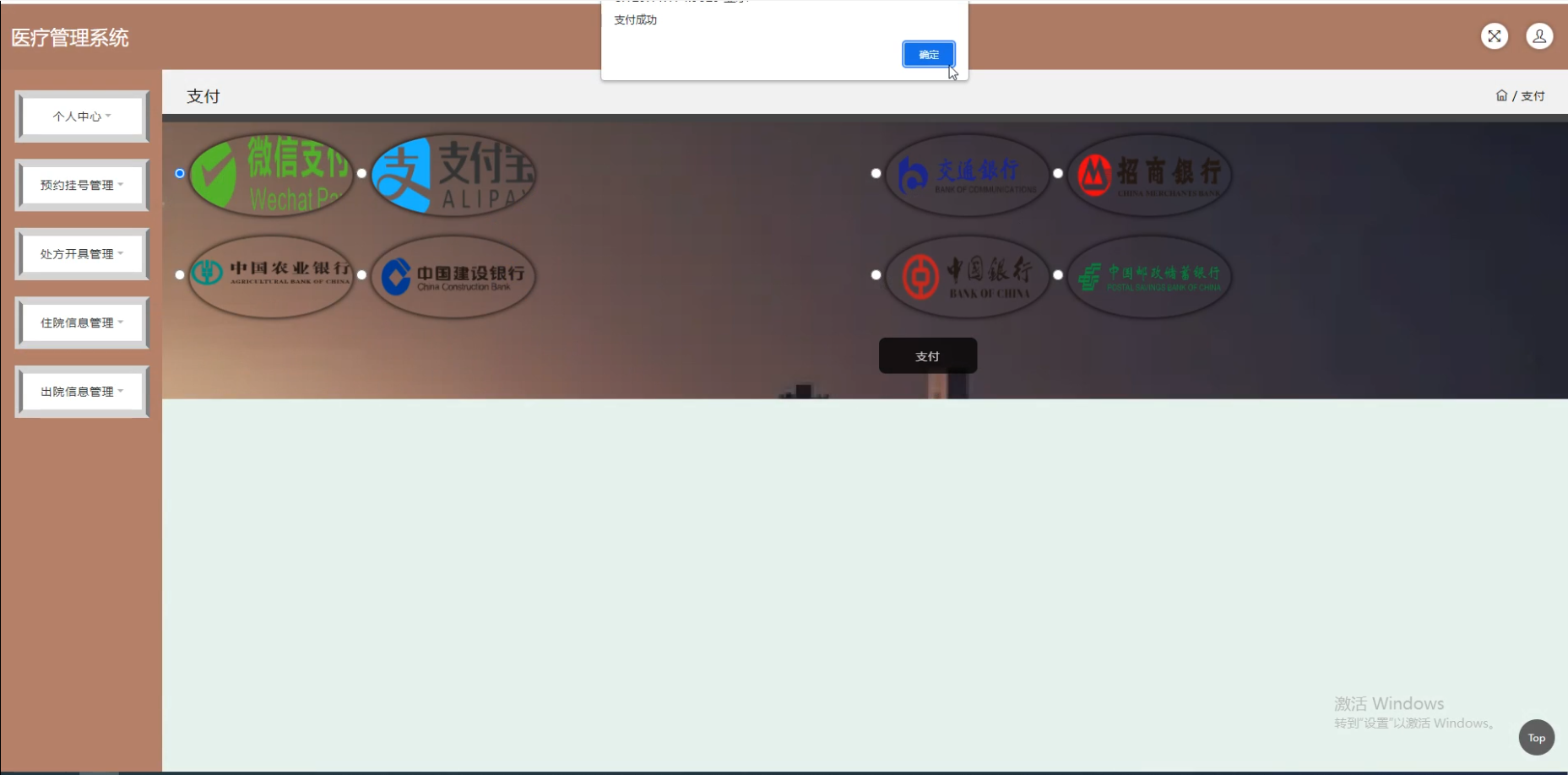Toggle the fullscreen icon in header
The image size is (1568, 775).
click(1495, 36)
